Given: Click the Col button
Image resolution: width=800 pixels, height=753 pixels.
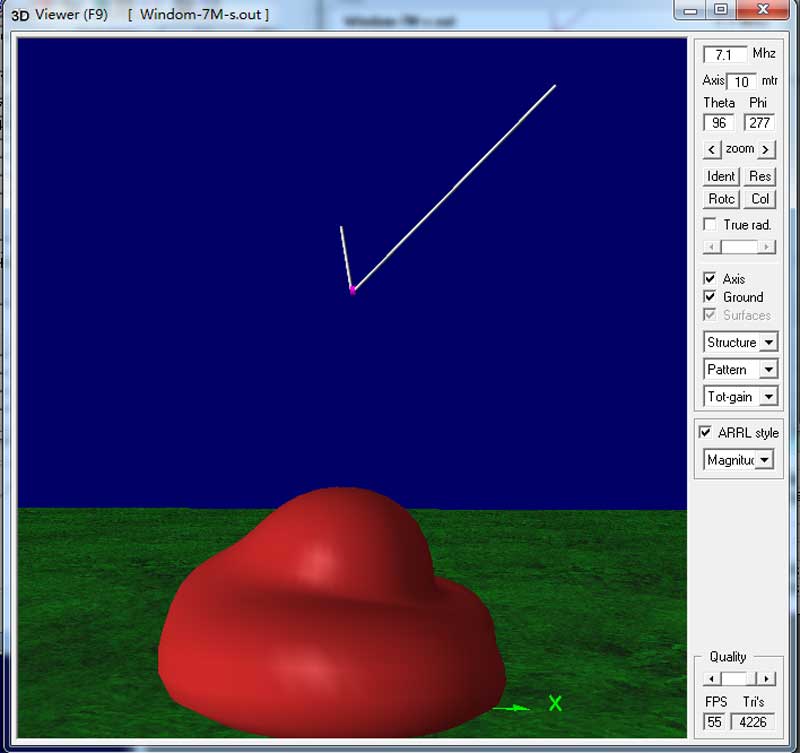Looking at the screenshot, I should pyautogui.click(x=760, y=199).
